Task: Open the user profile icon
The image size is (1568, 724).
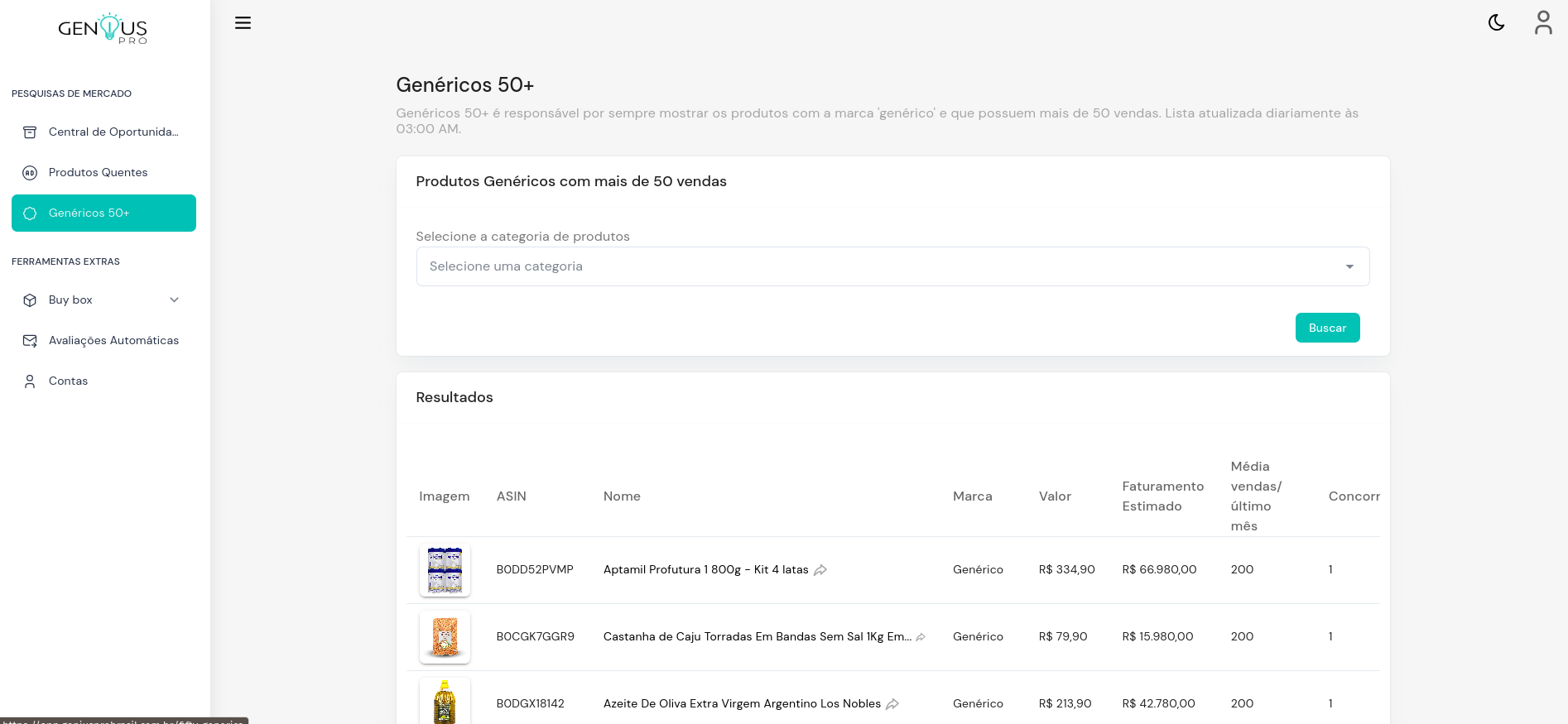Action: (x=1543, y=22)
